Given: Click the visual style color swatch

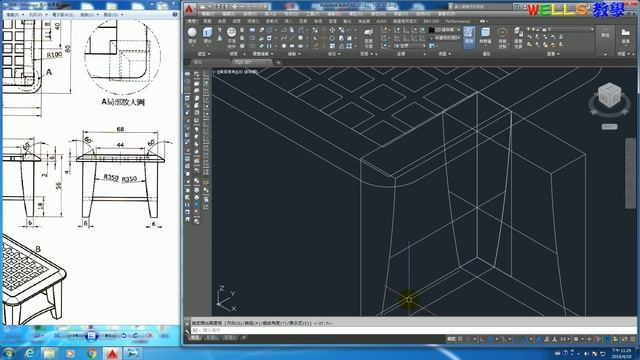Looking at the screenshot, I should click(431, 30).
